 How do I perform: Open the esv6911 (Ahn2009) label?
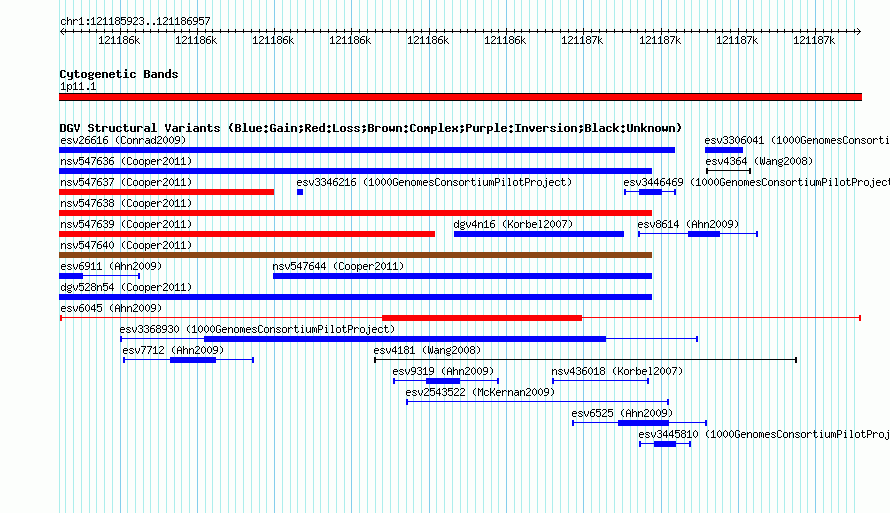click(111, 266)
